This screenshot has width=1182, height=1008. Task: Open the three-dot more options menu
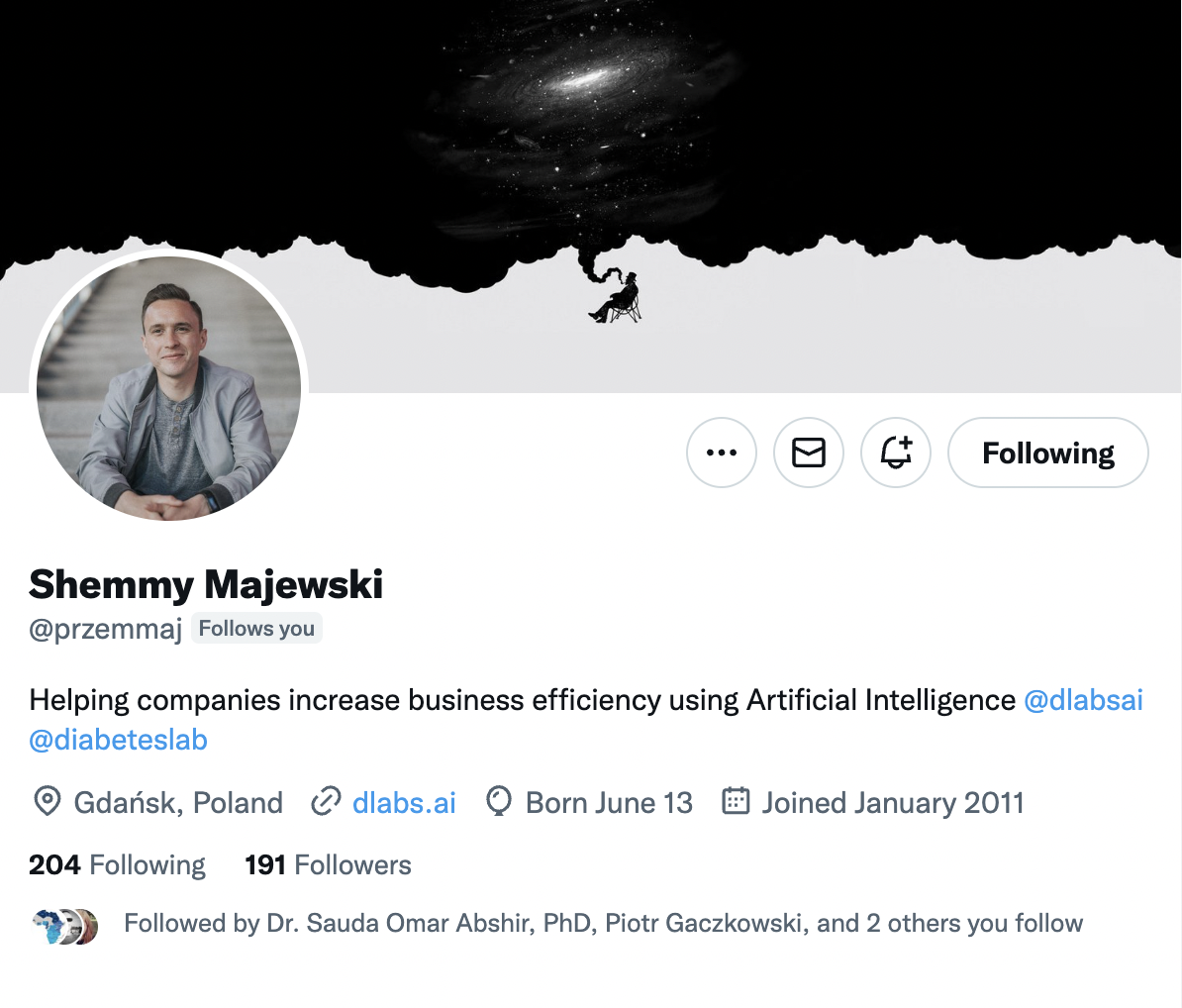[x=722, y=453]
